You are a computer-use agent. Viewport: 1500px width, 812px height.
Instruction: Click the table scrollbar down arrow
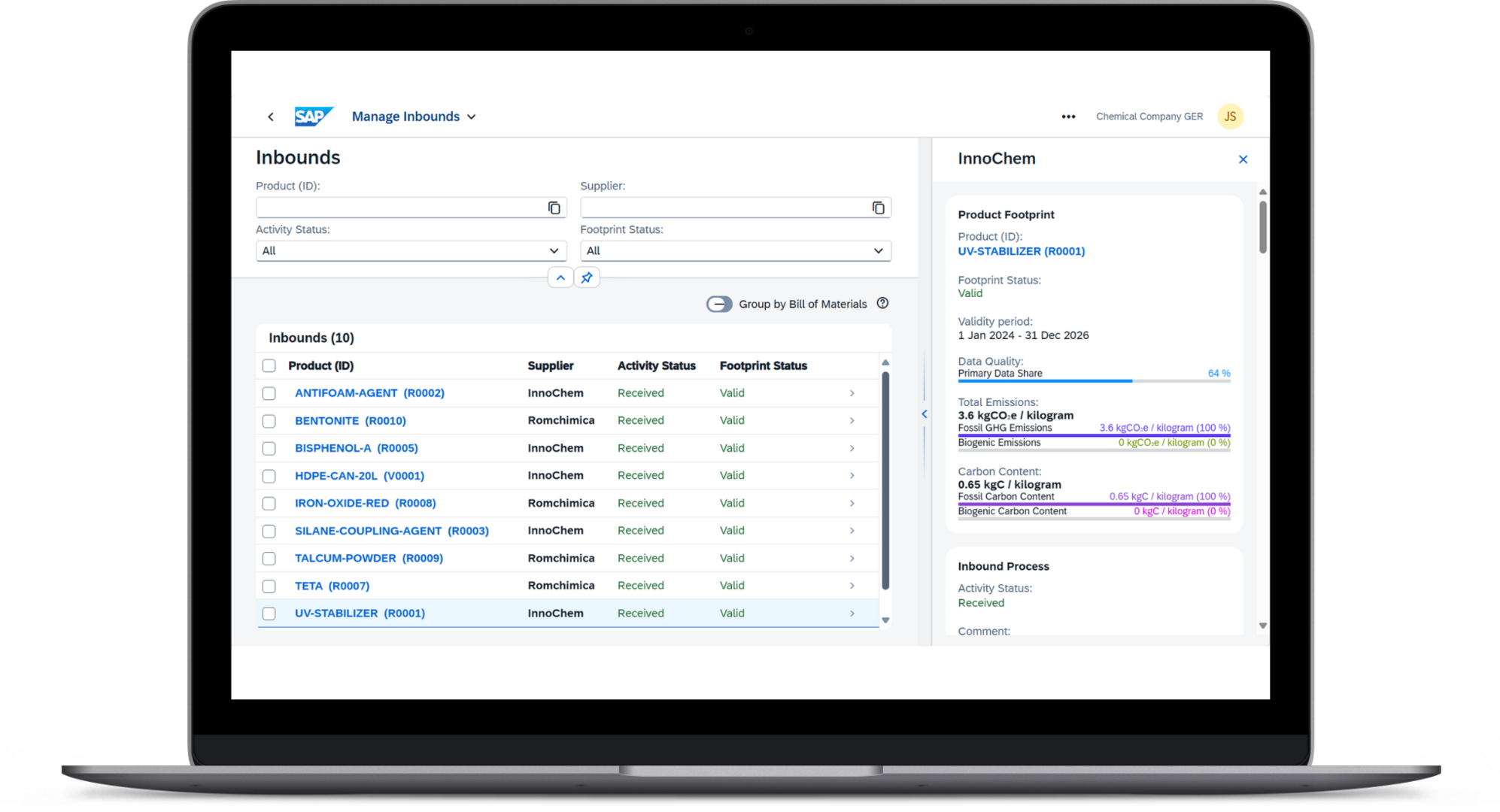885,621
